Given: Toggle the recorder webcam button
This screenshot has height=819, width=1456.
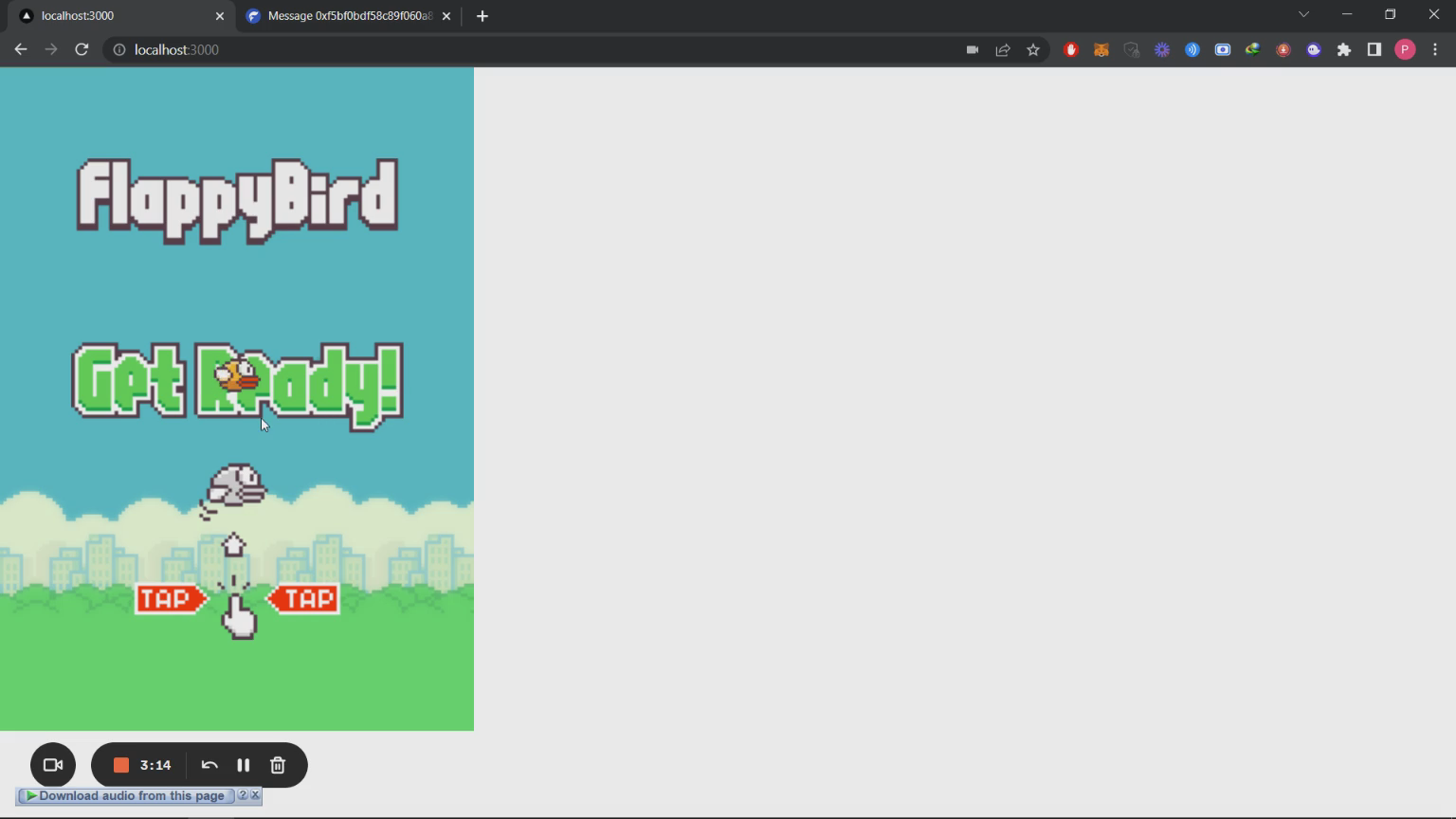Looking at the screenshot, I should coord(53,765).
